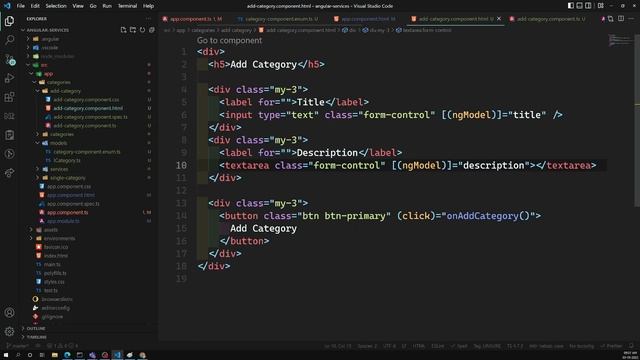Viewport: 640px width, 360px height.
Task: Close the add-category.component.html tab
Action: click(x=499, y=19)
